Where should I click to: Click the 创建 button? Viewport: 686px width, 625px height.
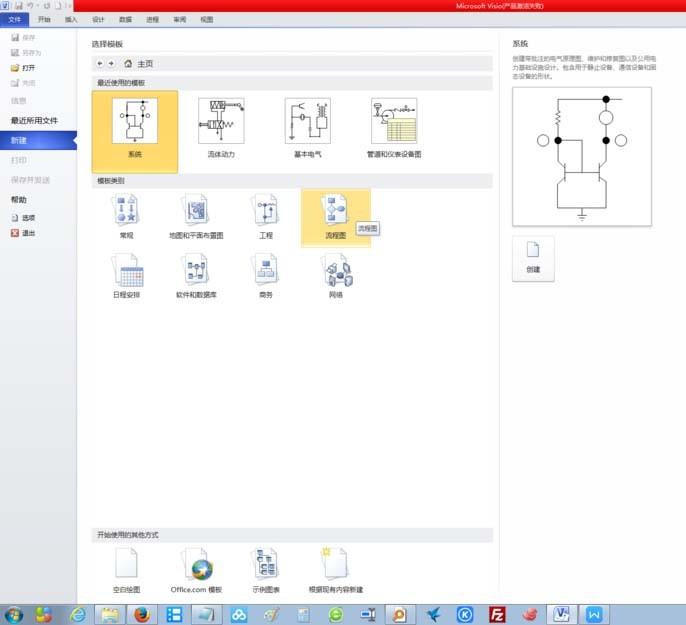pos(533,258)
